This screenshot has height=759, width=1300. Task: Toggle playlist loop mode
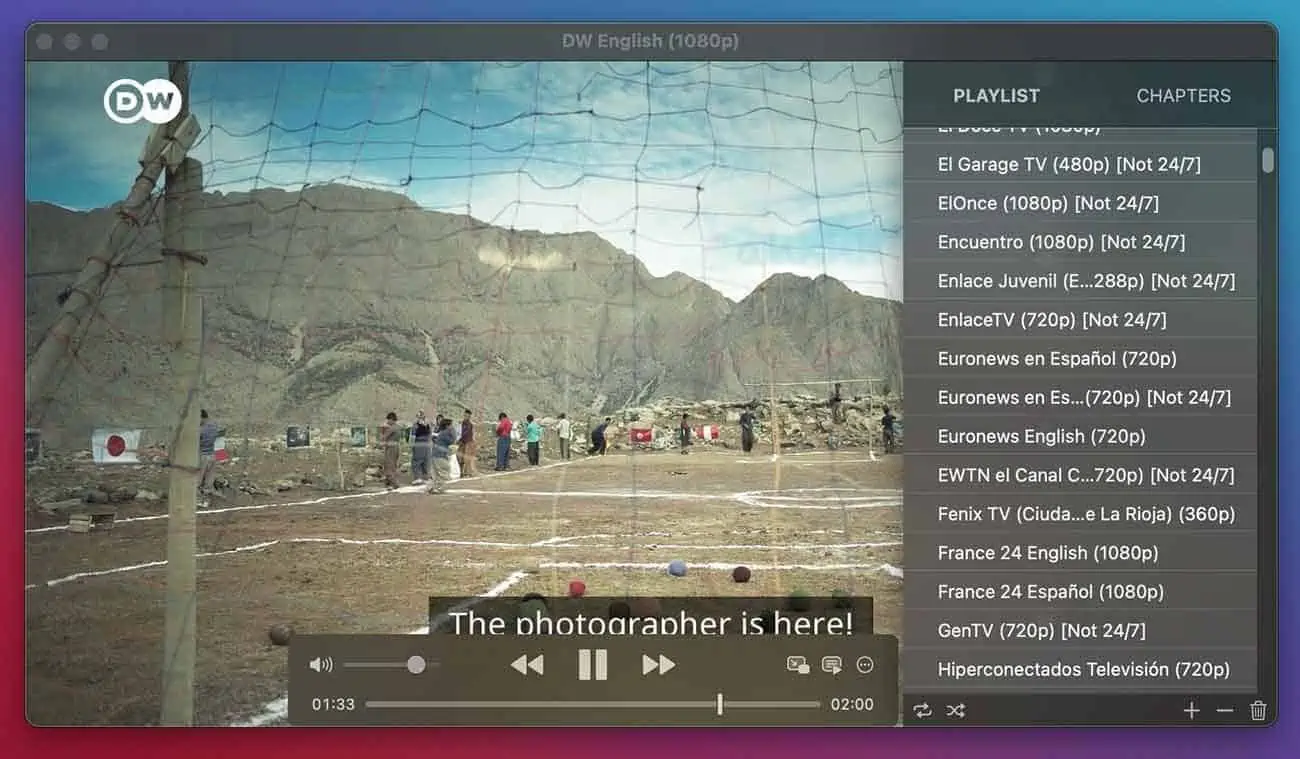922,710
